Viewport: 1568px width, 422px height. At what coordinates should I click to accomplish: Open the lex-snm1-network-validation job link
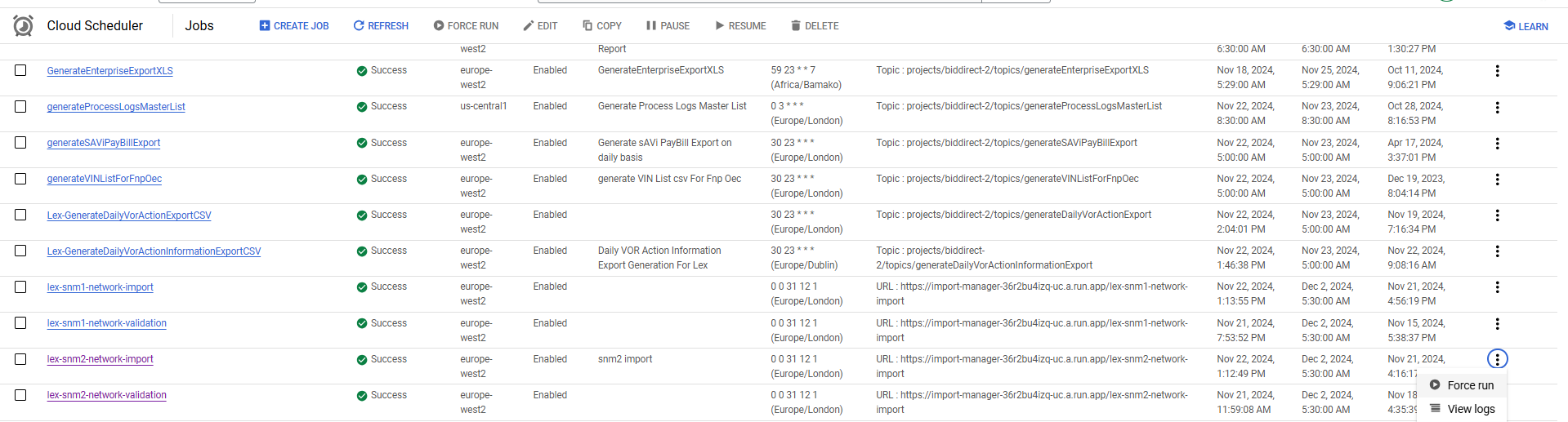pyautogui.click(x=106, y=323)
